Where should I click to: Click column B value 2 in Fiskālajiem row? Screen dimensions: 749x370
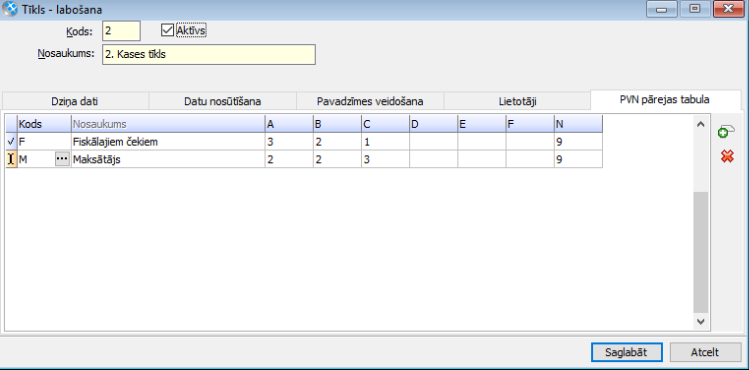click(x=337, y=142)
